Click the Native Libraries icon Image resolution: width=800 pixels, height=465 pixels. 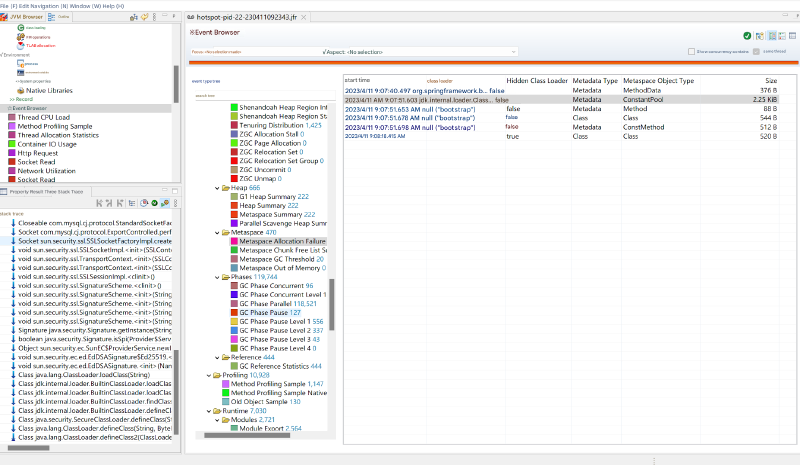point(19,90)
